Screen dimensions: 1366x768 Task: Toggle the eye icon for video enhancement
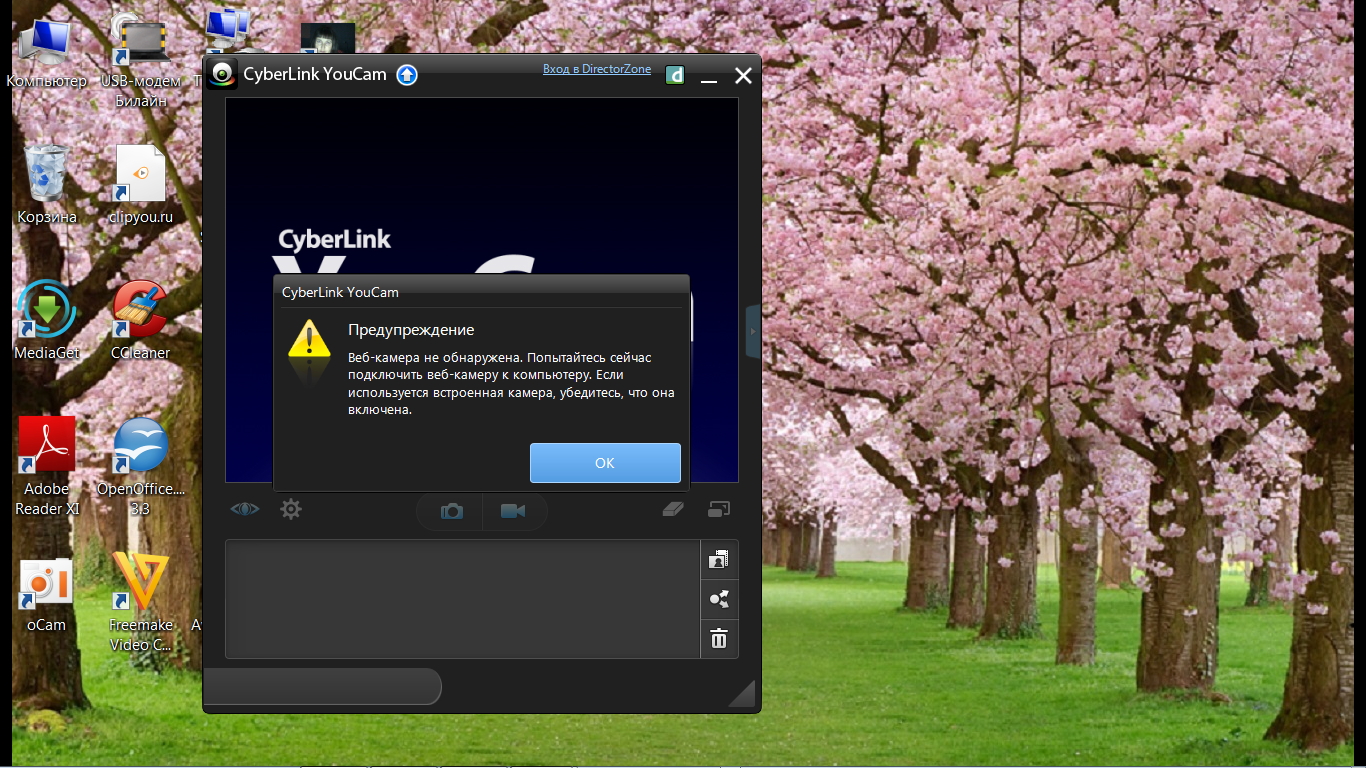pos(245,509)
